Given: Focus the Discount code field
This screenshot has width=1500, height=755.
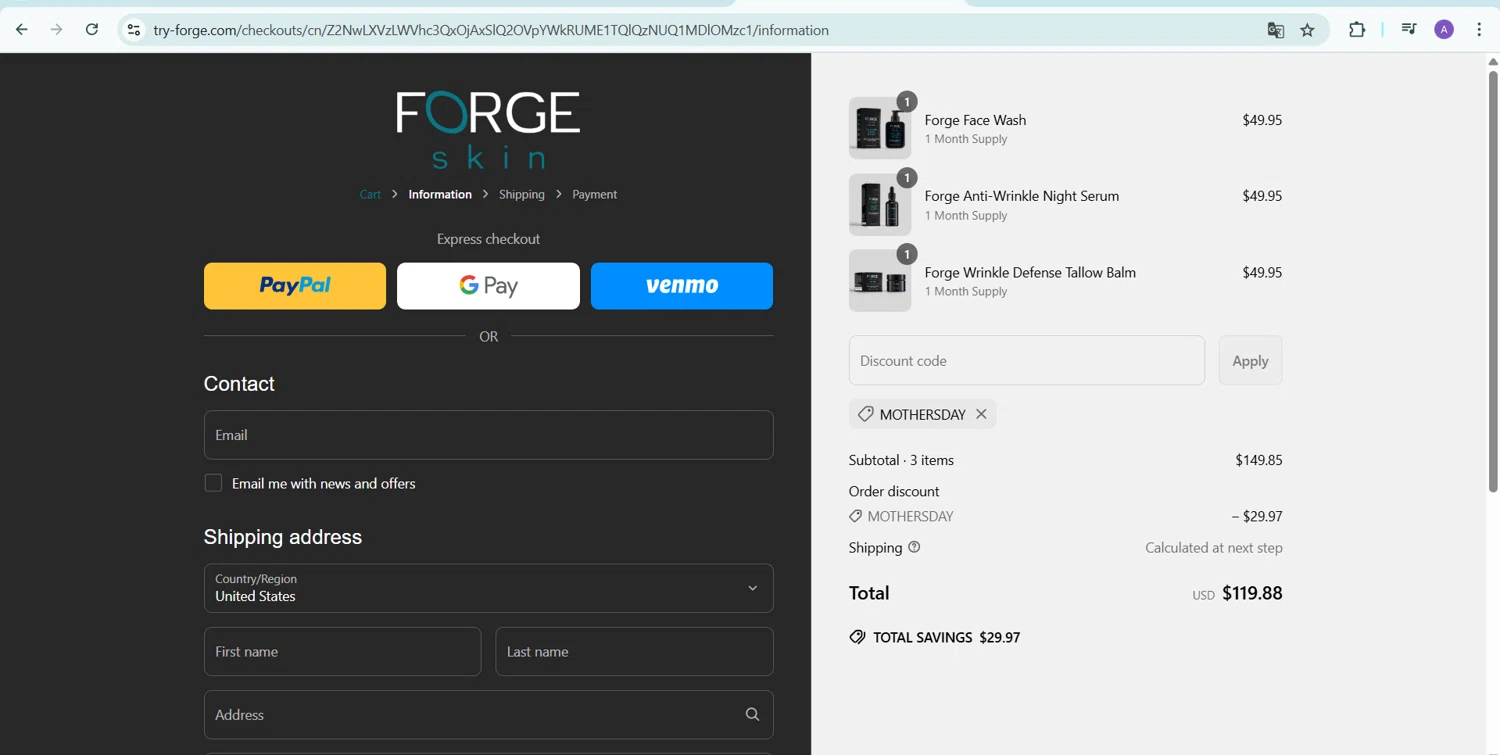Looking at the screenshot, I should (1027, 361).
